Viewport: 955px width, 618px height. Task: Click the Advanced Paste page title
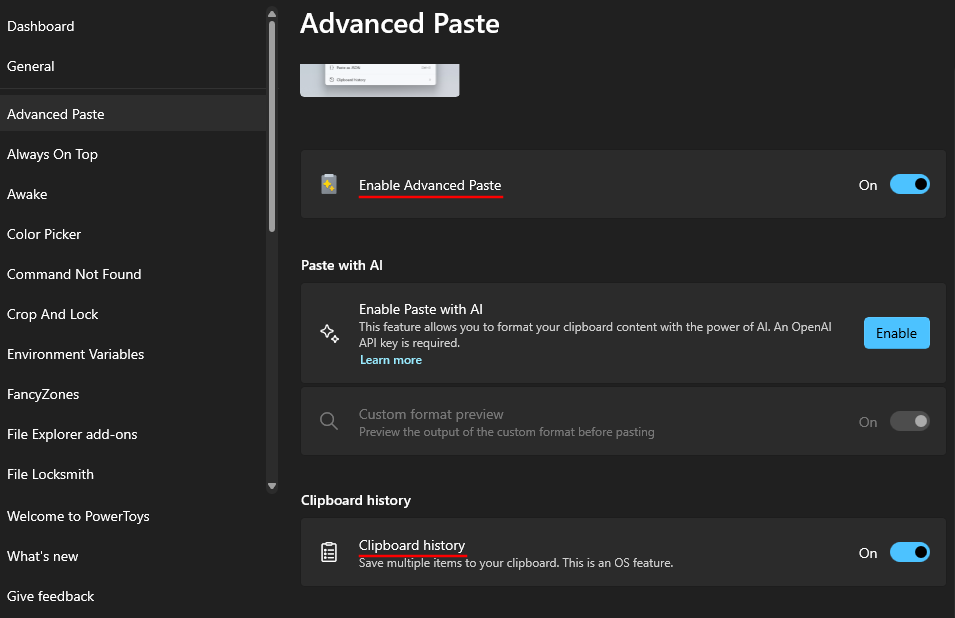point(400,24)
